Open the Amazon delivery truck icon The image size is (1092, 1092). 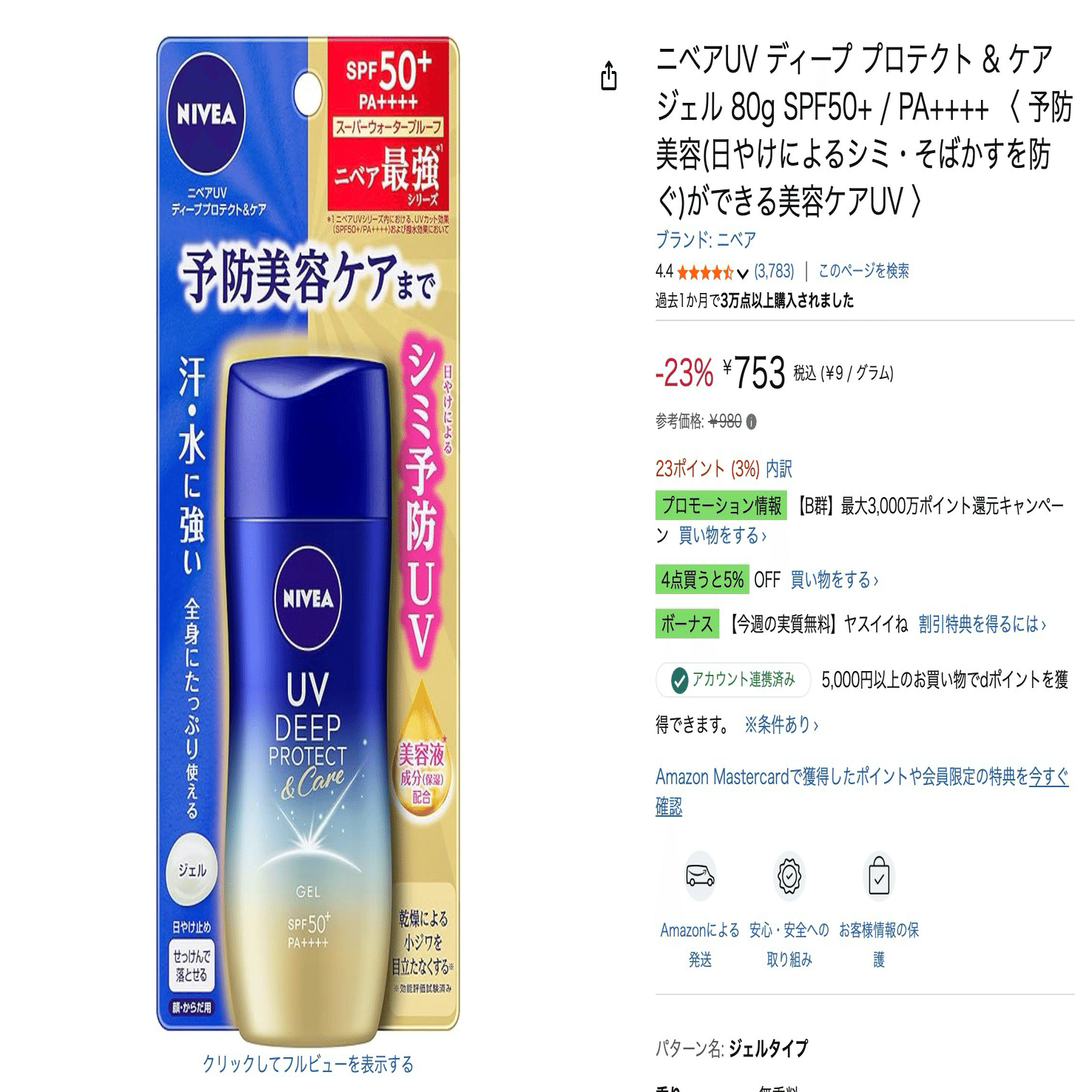[700, 877]
